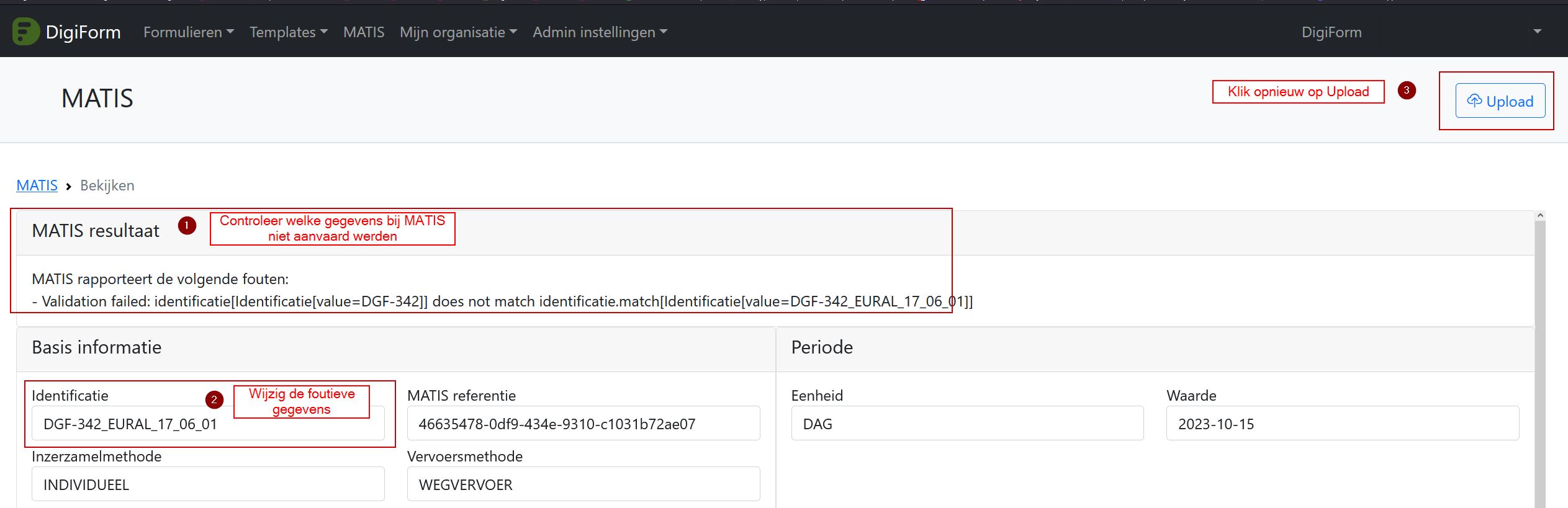The width and height of the screenshot is (1568, 508).
Task: Click the scrollbar up arrow on the right
Action: [1539, 216]
